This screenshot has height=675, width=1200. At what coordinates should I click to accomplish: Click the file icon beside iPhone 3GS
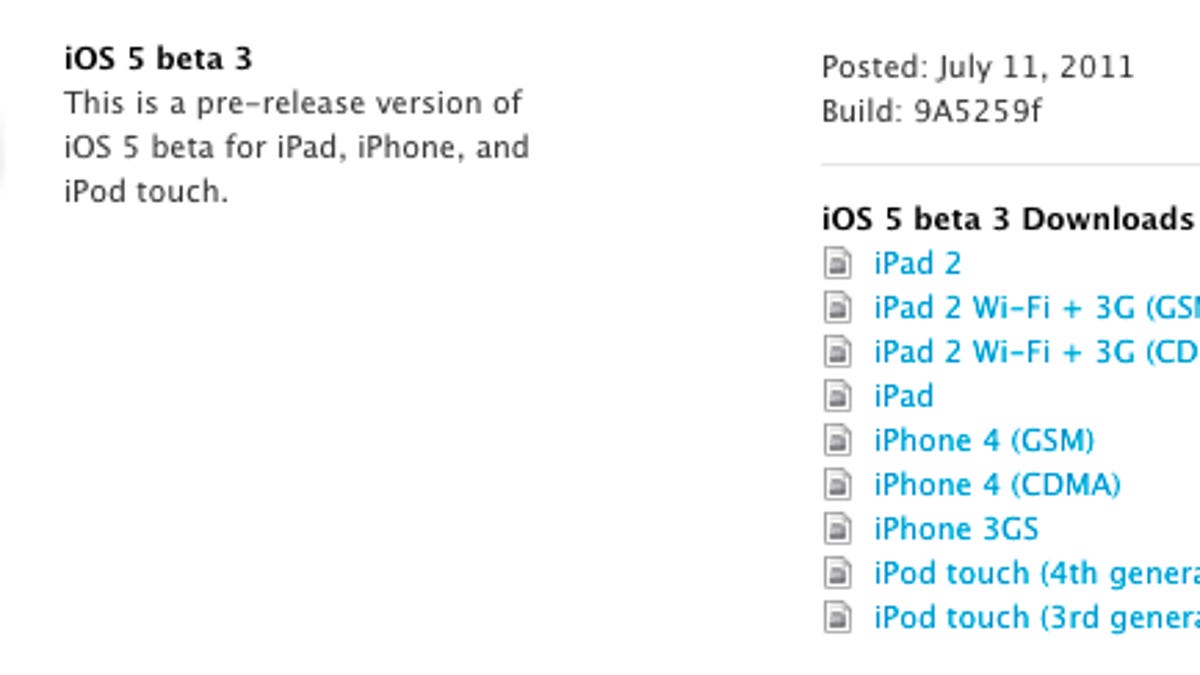pos(840,528)
